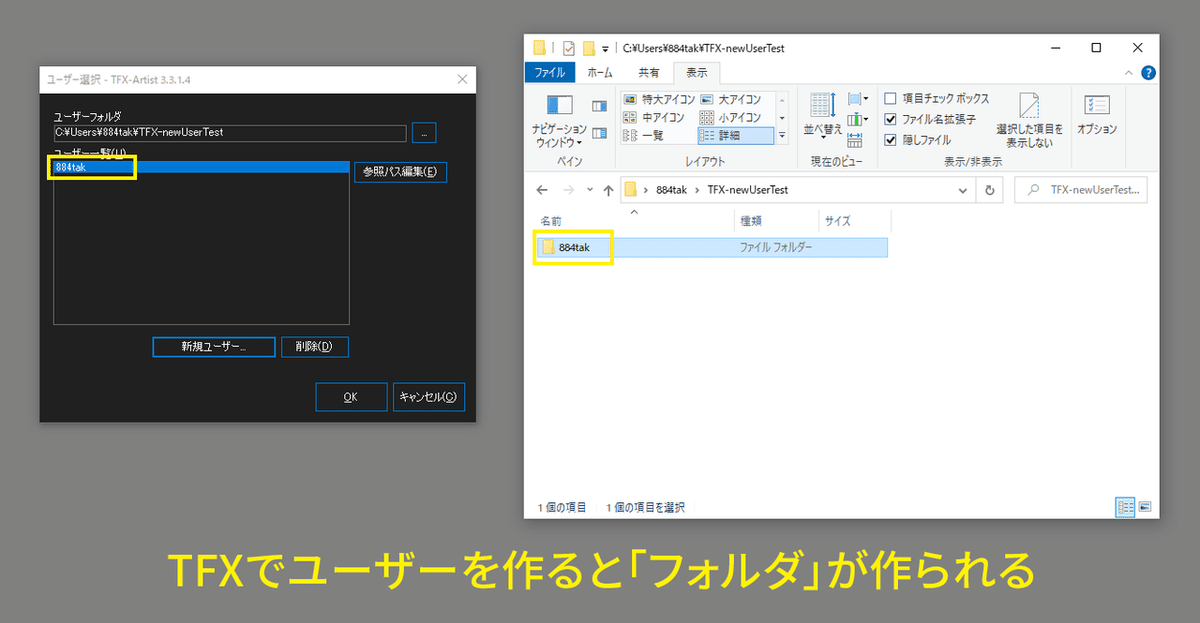Click the 新規ユーザー... button
The height and width of the screenshot is (623, 1200).
pos(213,346)
